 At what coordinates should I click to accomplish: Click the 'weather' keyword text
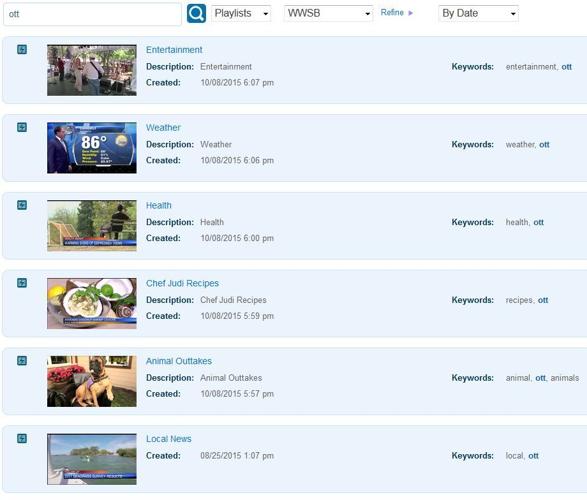point(520,144)
